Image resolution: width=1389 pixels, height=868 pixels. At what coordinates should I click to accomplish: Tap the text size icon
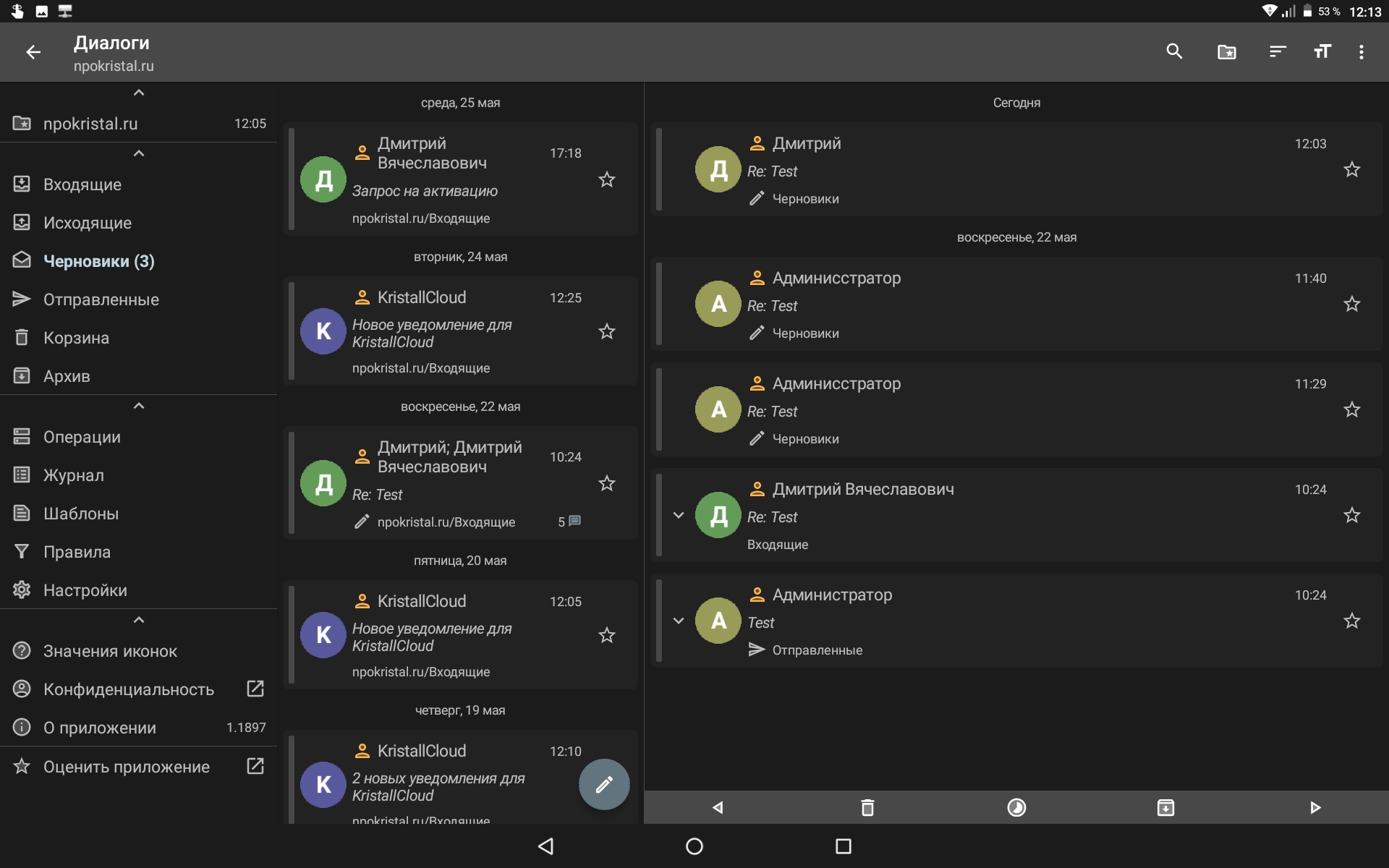click(1322, 51)
